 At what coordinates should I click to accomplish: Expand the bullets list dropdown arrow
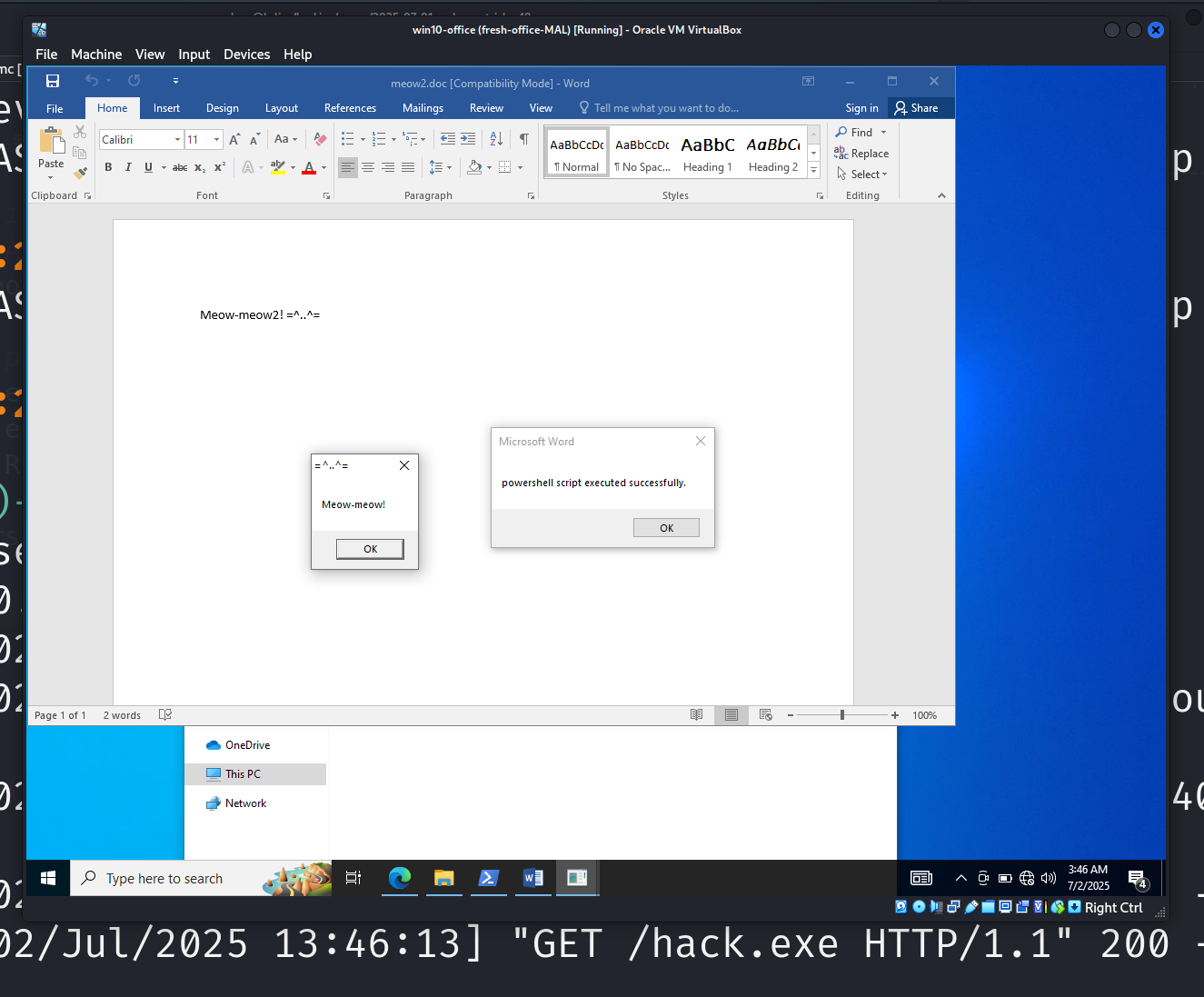point(363,139)
